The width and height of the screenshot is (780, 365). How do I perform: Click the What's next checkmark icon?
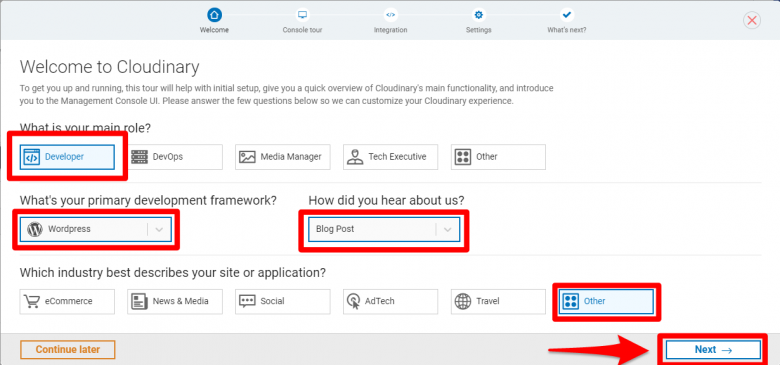567,15
